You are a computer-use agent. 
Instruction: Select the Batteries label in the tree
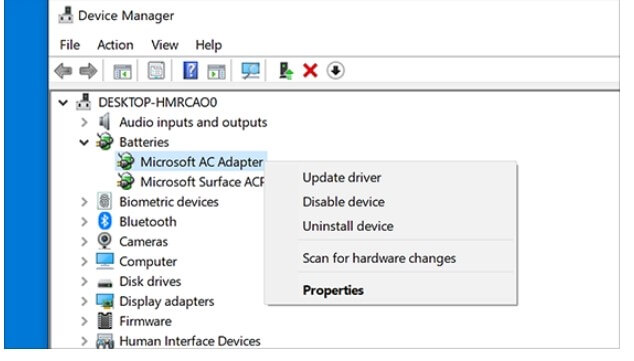click(x=144, y=142)
